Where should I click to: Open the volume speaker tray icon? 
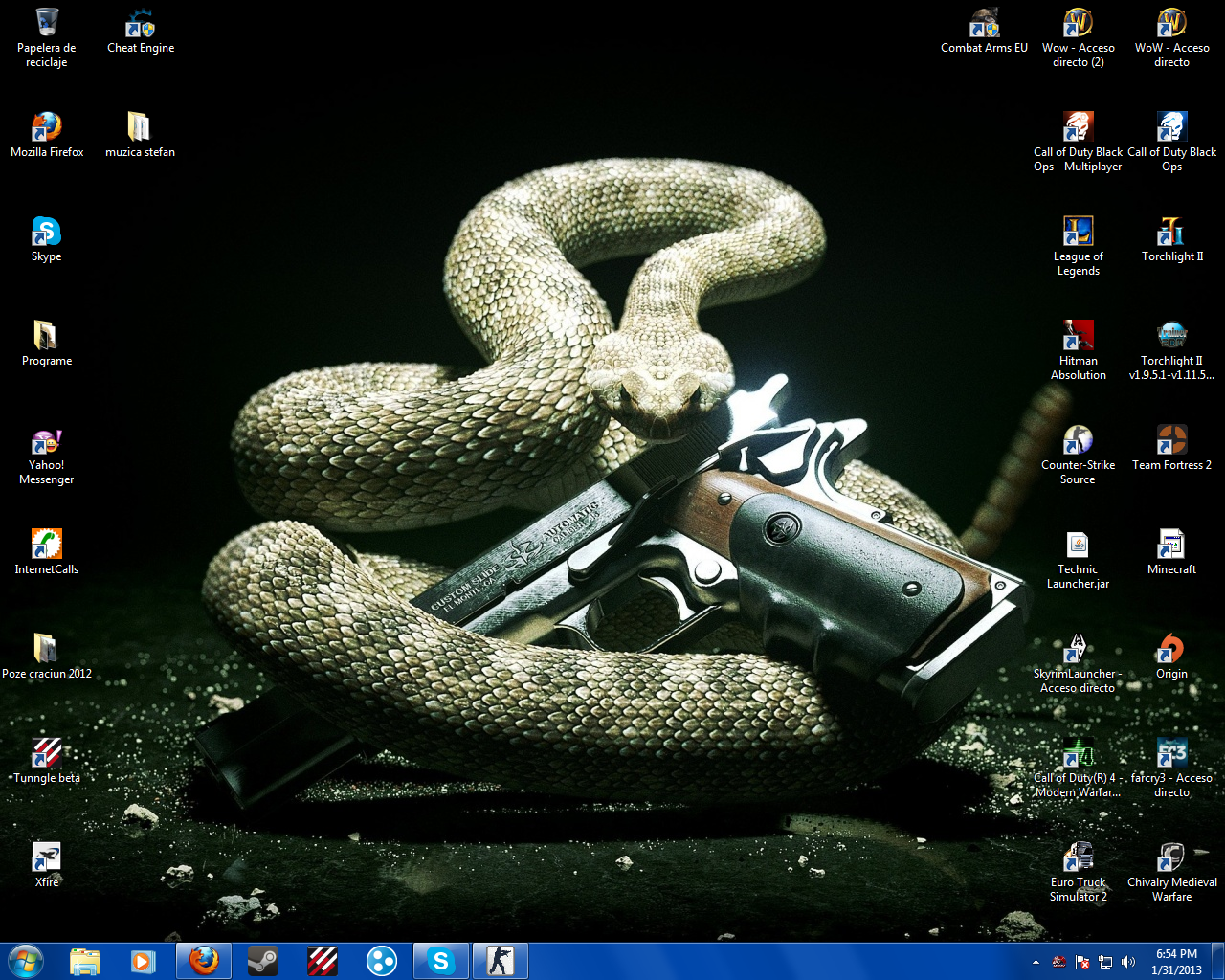(1128, 962)
